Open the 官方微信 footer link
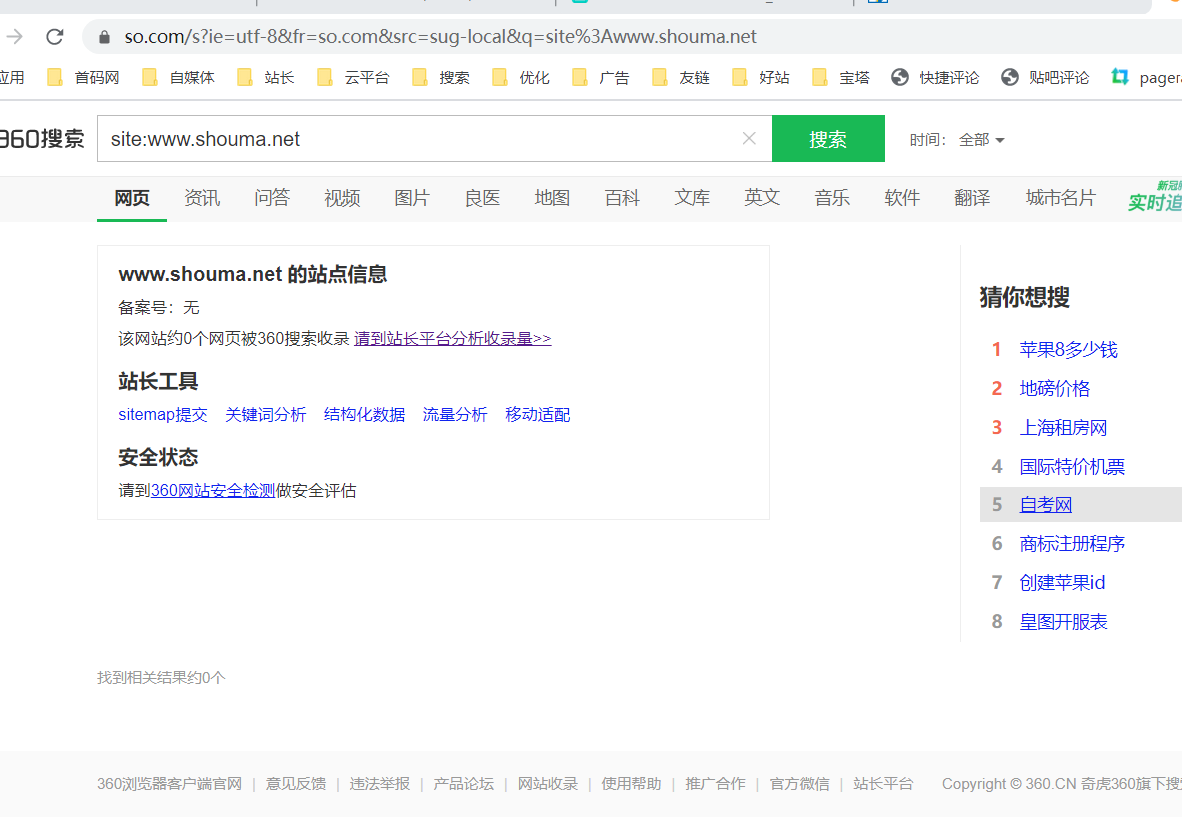This screenshot has height=820, width=1182. click(799, 784)
